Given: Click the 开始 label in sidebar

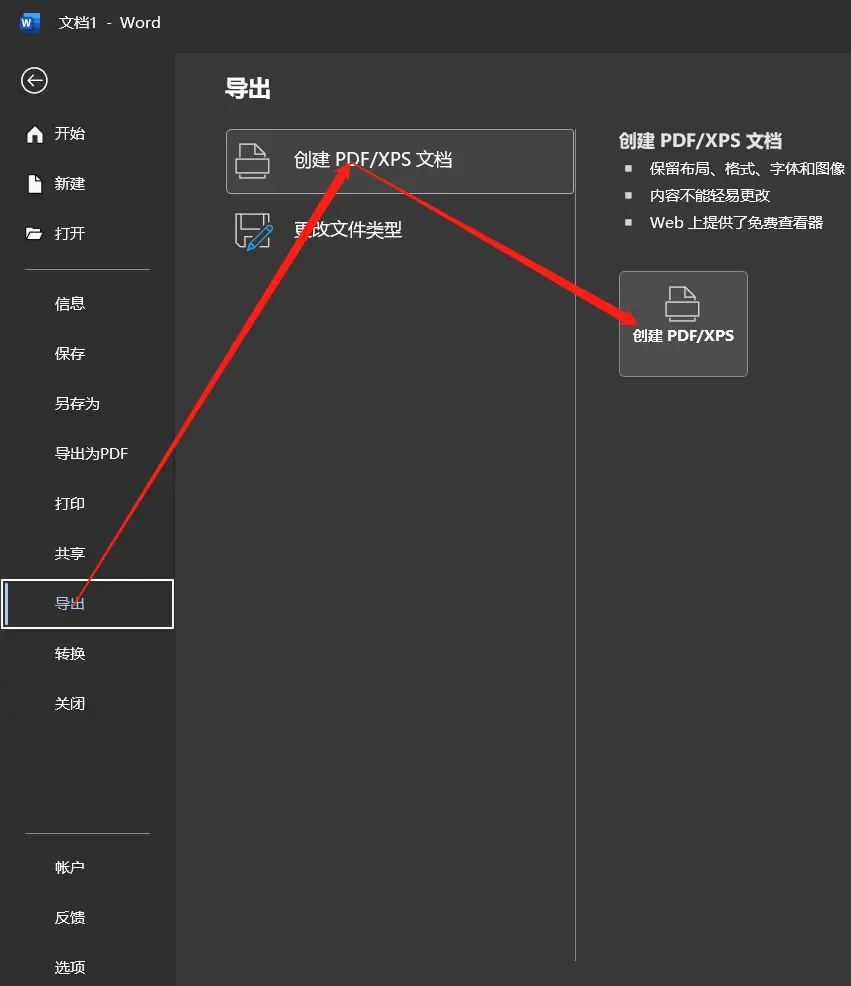Looking at the screenshot, I should tap(70, 133).
